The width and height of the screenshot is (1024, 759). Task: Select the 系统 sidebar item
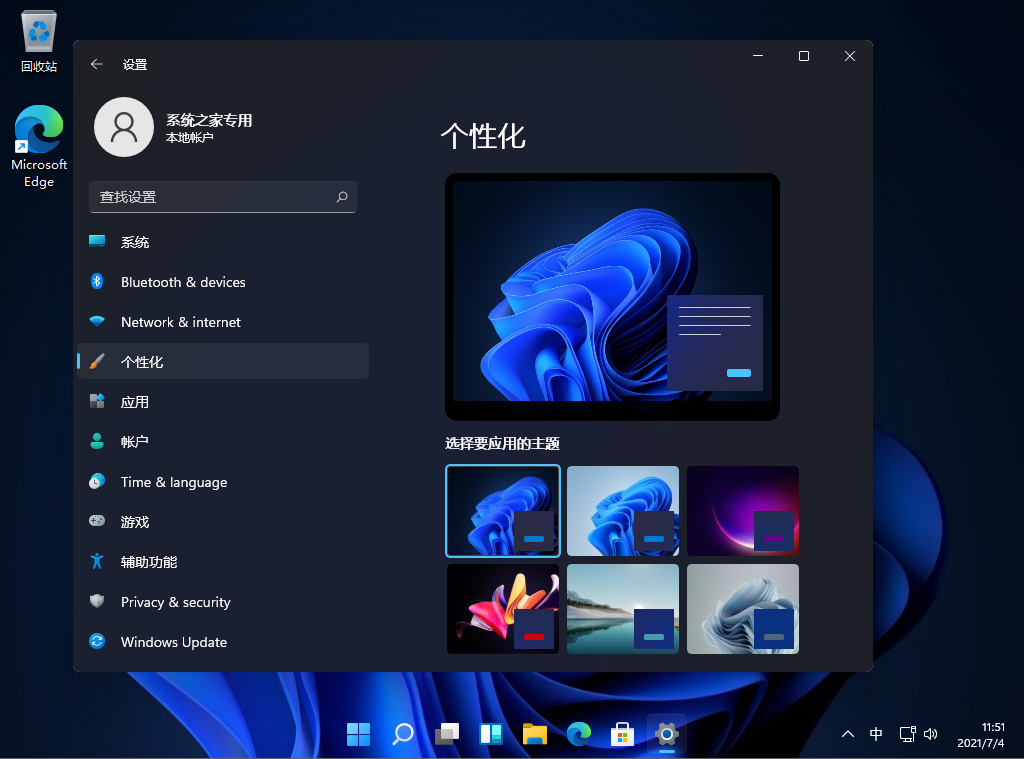[x=135, y=242]
